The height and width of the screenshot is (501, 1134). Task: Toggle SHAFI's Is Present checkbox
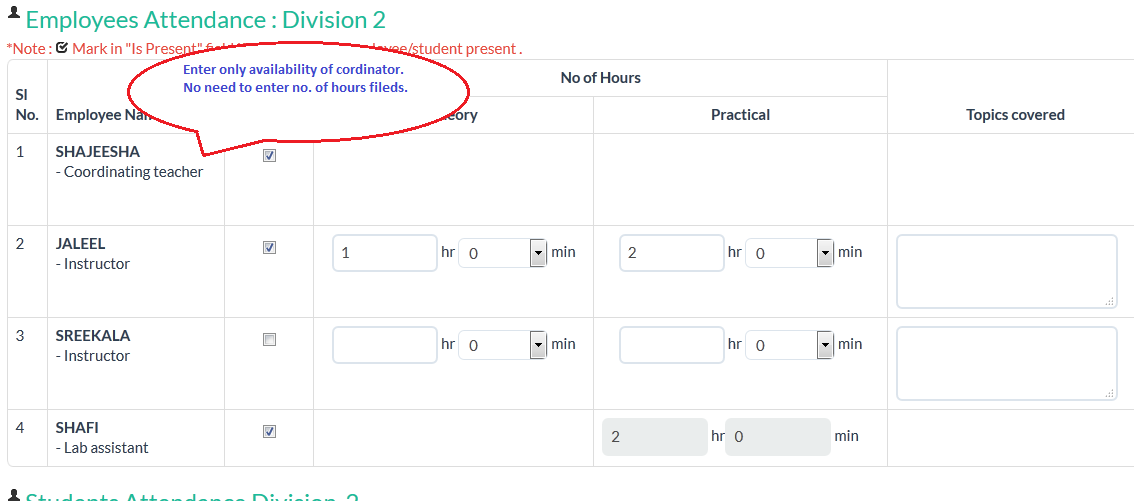[x=269, y=432]
